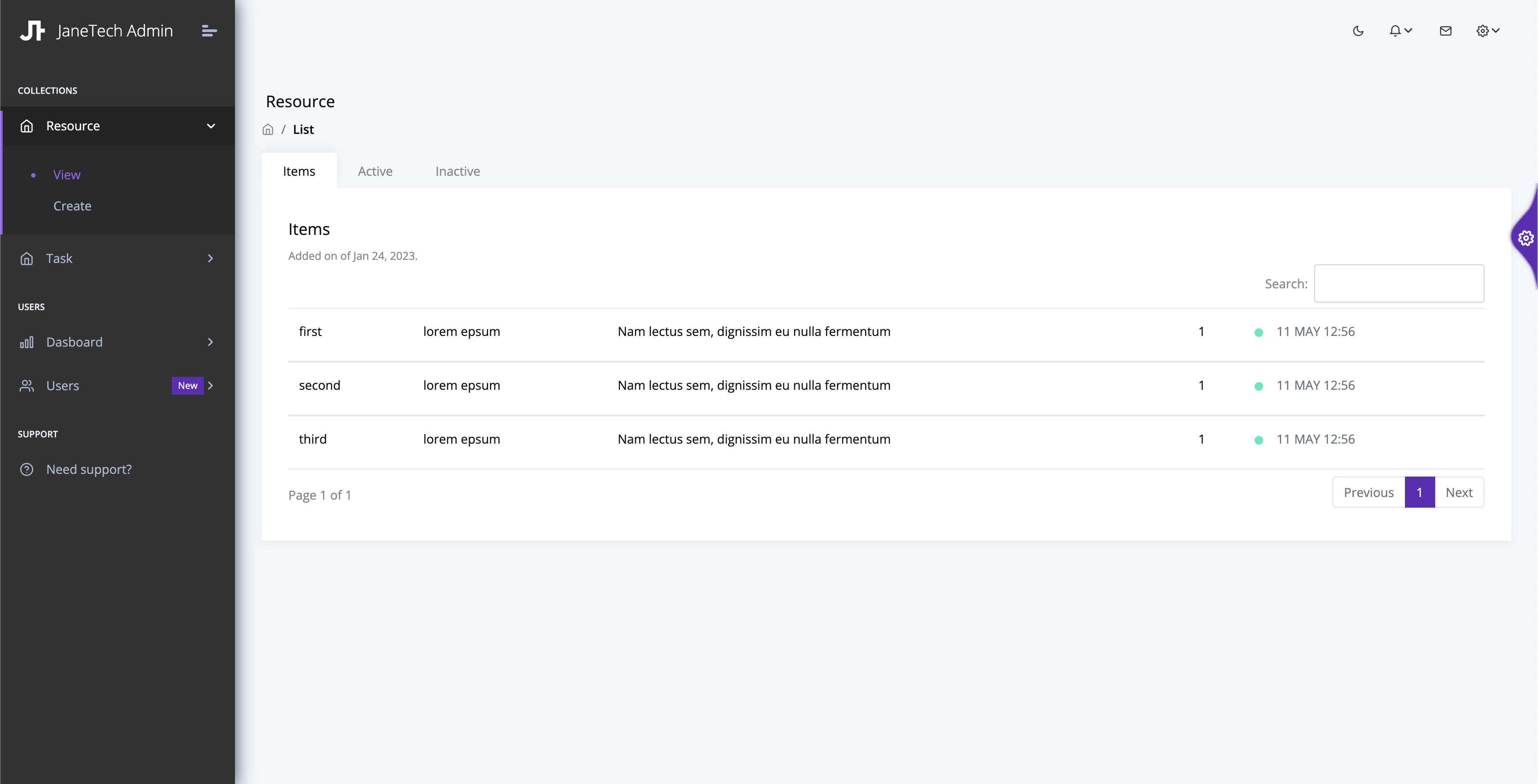The image size is (1538, 784).
Task: Click green status dot in second row
Action: pyautogui.click(x=1259, y=386)
